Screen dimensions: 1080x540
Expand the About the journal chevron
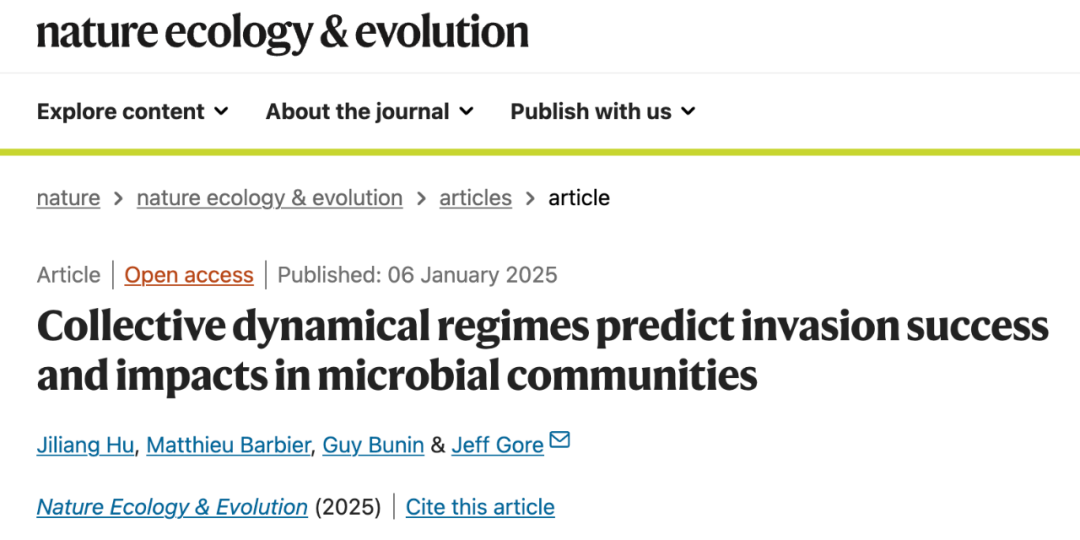466,111
